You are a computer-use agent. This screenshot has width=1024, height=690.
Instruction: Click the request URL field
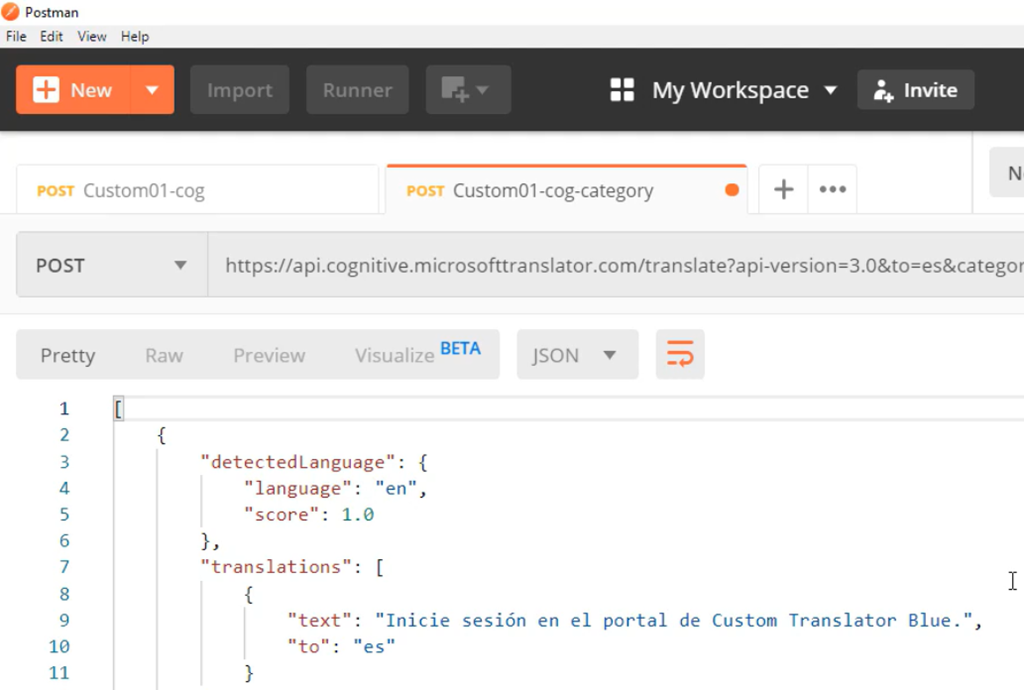[x=615, y=265]
